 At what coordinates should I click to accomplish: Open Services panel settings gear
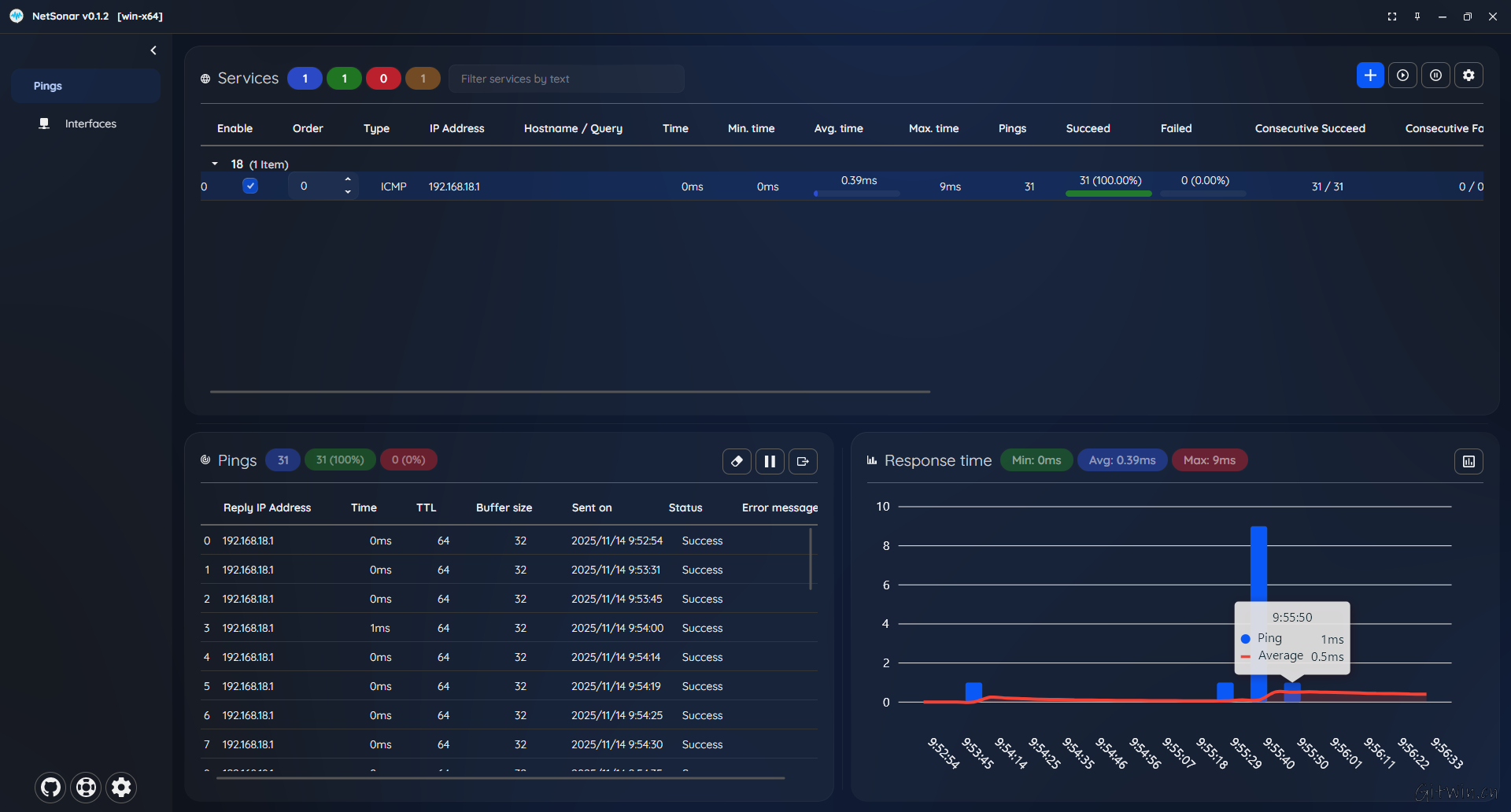pyautogui.click(x=1469, y=76)
